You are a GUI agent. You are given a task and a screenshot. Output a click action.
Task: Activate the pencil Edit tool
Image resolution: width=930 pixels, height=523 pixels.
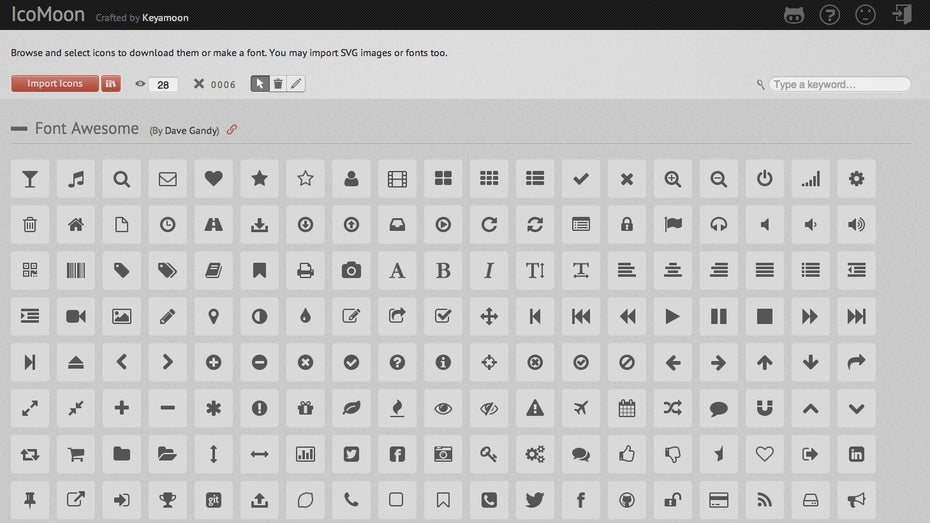click(296, 84)
